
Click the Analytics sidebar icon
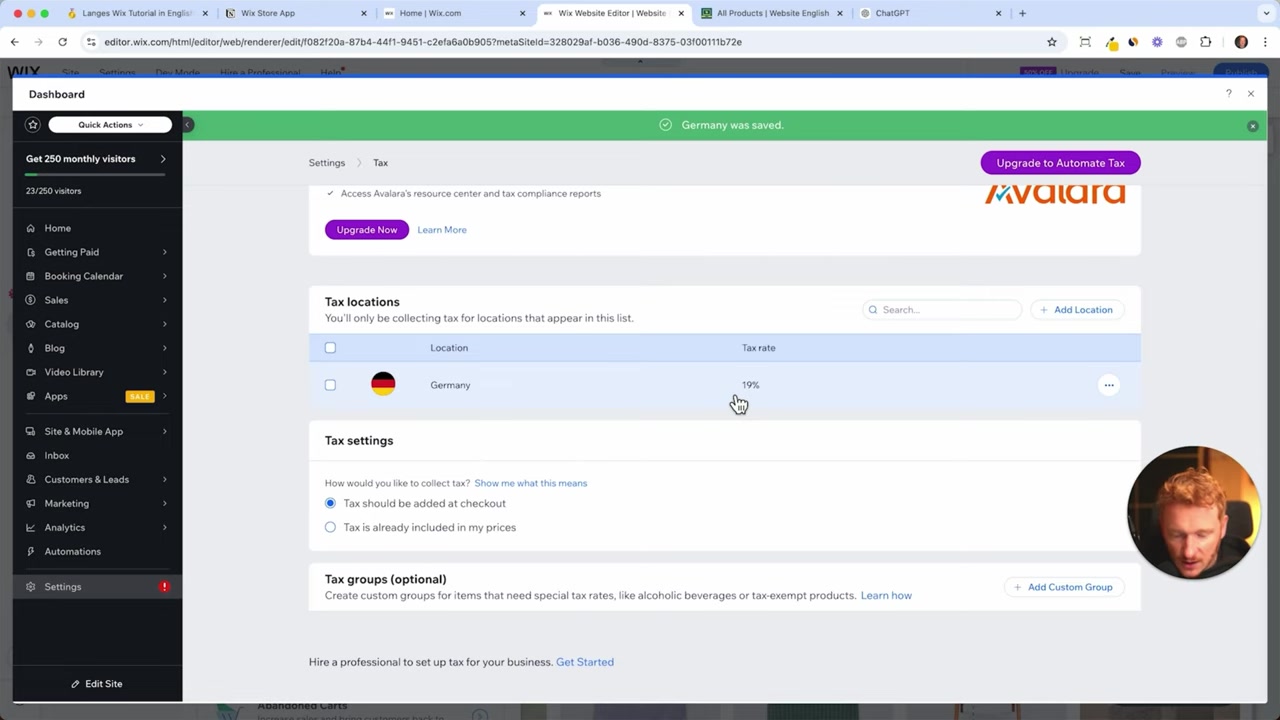(x=31, y=527)
